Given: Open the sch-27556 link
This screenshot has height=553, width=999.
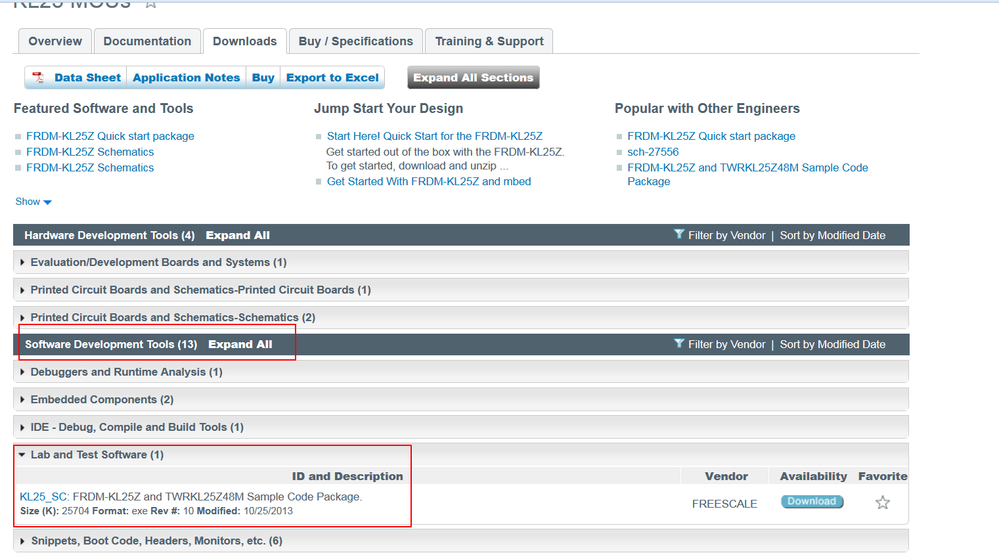Looking at the screenshot, I should point(653,152).
